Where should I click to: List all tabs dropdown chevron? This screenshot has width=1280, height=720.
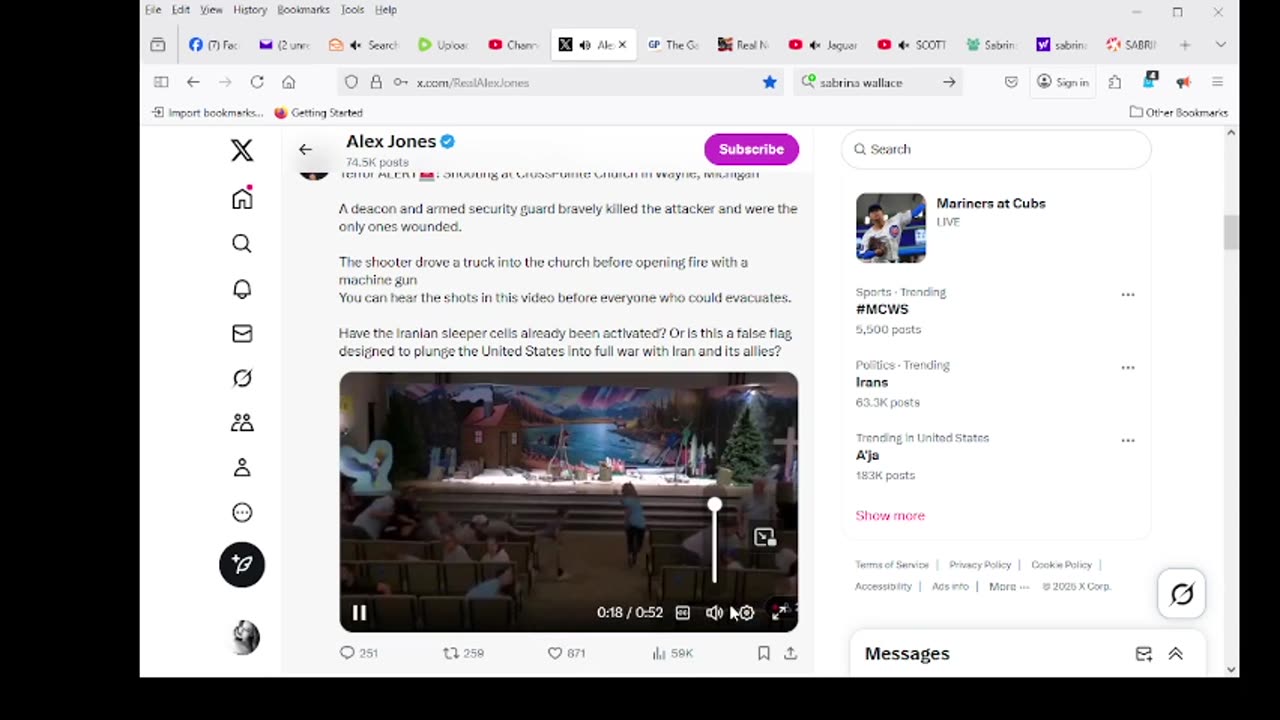tap(1220, 45)
